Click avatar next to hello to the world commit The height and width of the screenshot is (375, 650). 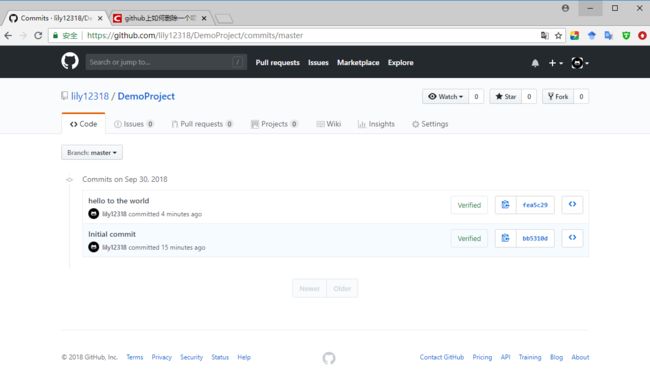94,214
